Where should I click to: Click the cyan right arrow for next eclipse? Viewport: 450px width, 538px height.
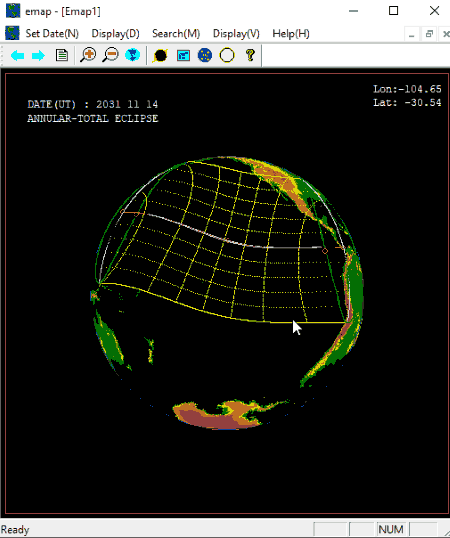[38, 55]
